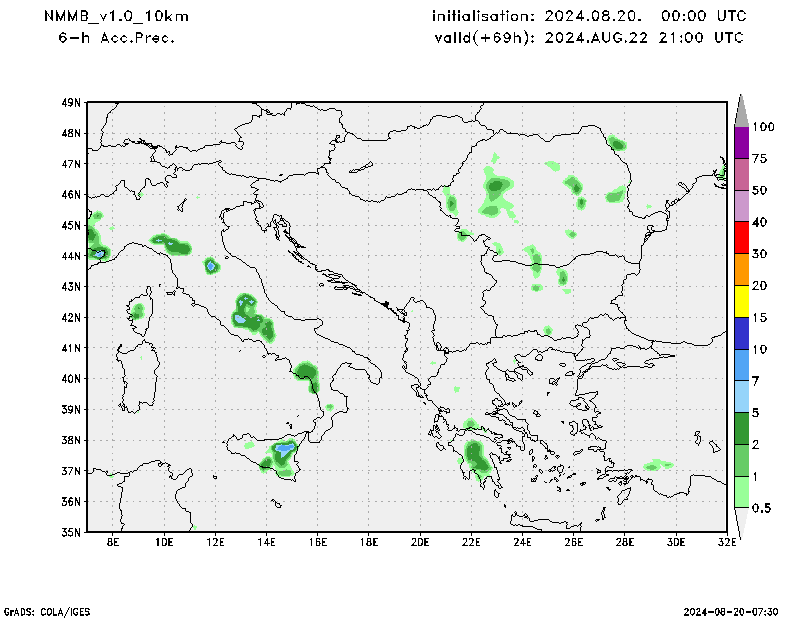Click the white arrow below the color scale
This screenshot has height=618, width=800.
click(x=741, y=522)
